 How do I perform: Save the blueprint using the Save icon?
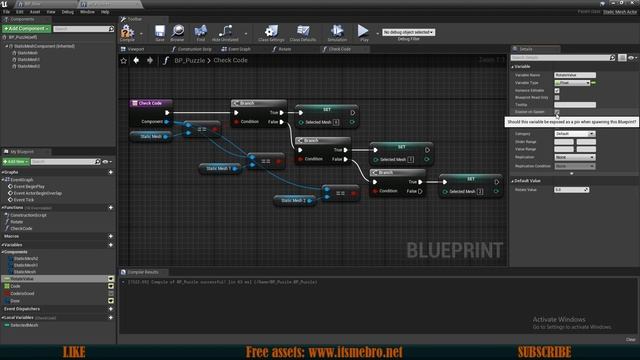click(x=160, y=33)
